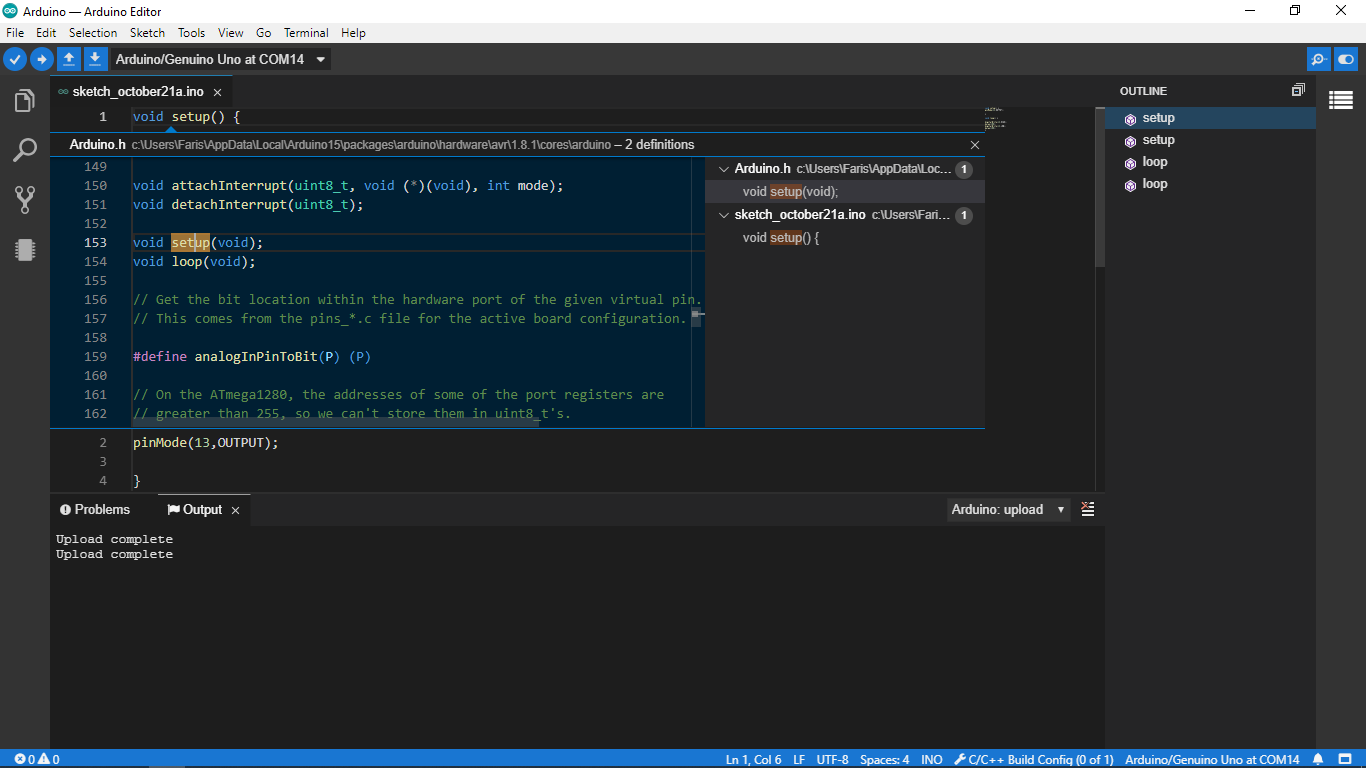The image size is (1366, 768).
Task: Close the Output panel tab
Action: pyautogui.click(x=236, y=510)
